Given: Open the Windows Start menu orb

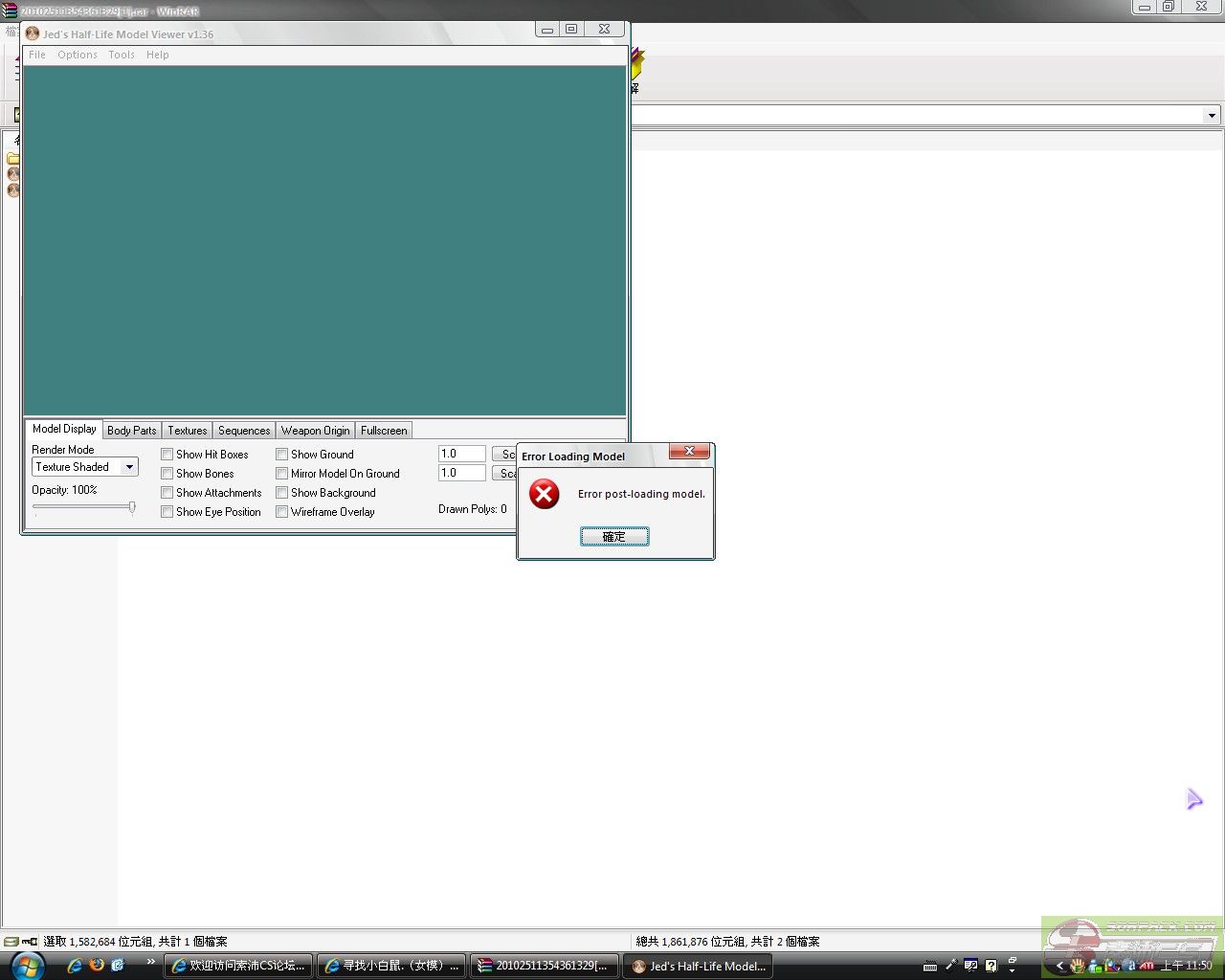Looking at the screenshot, I should point(27,965).
